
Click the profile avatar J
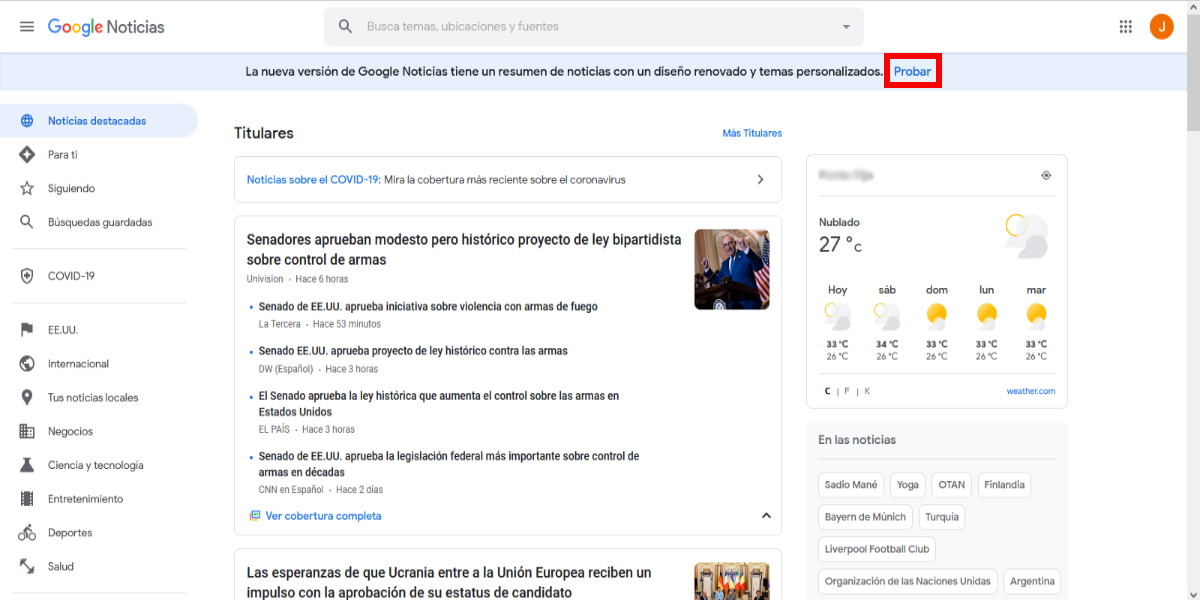1162,26
